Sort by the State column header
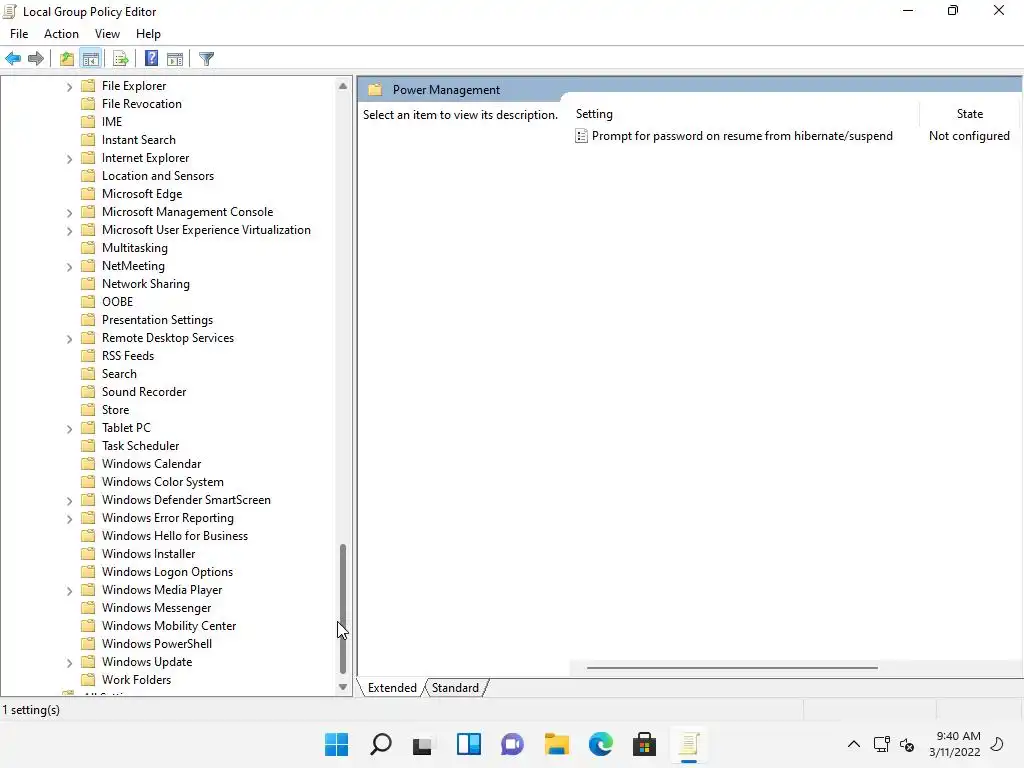 point(969,114)
